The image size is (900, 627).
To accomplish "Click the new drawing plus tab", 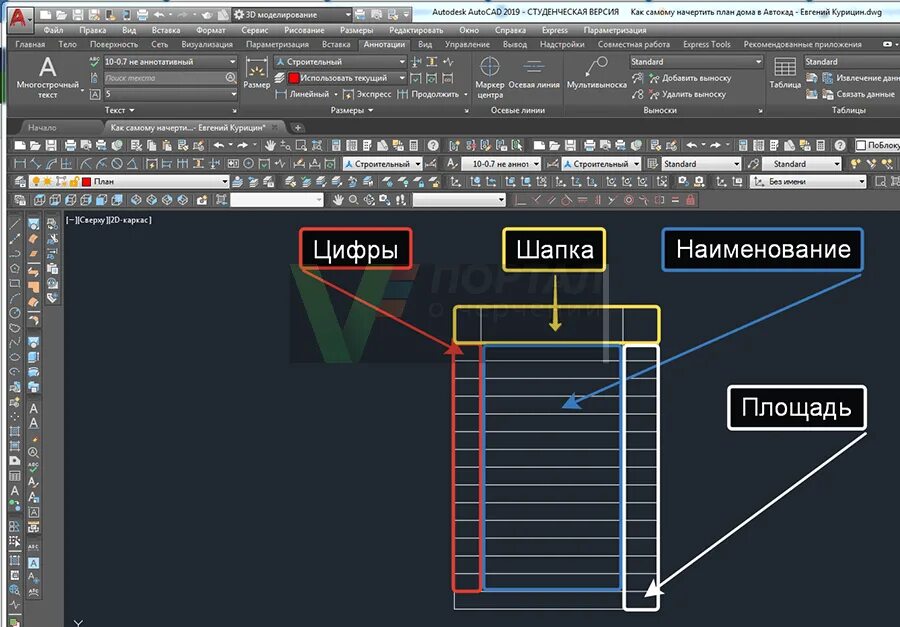I will pyautogui.click(x=297, y=127).
